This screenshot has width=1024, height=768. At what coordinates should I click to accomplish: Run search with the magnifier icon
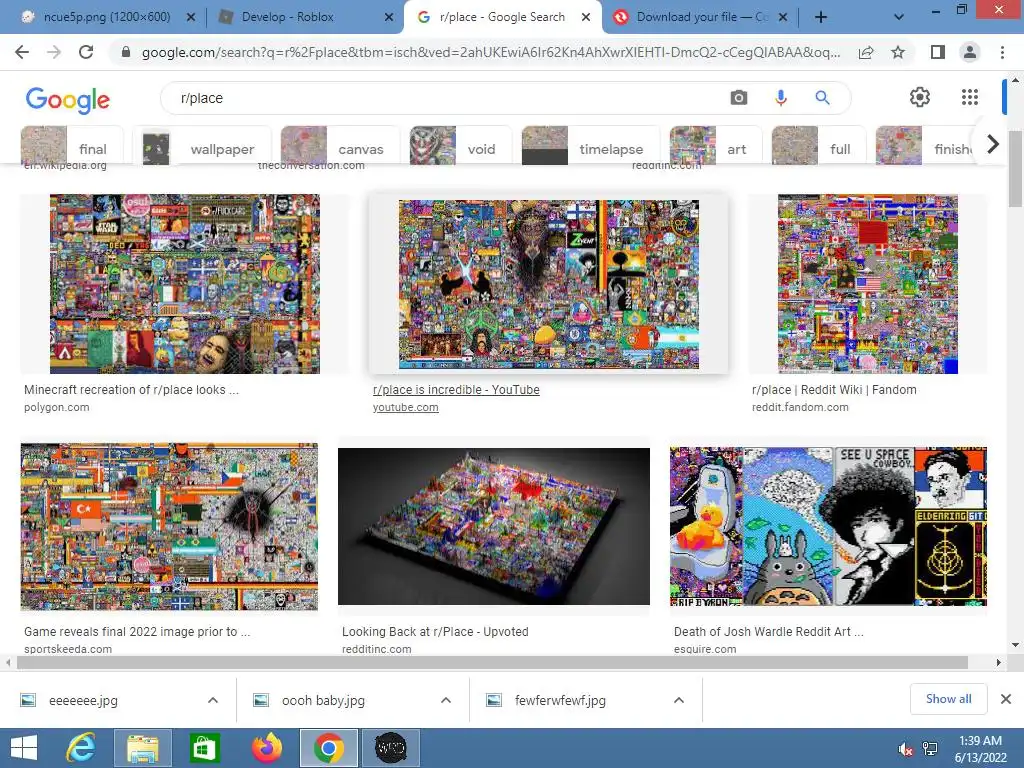pos(822,98)
